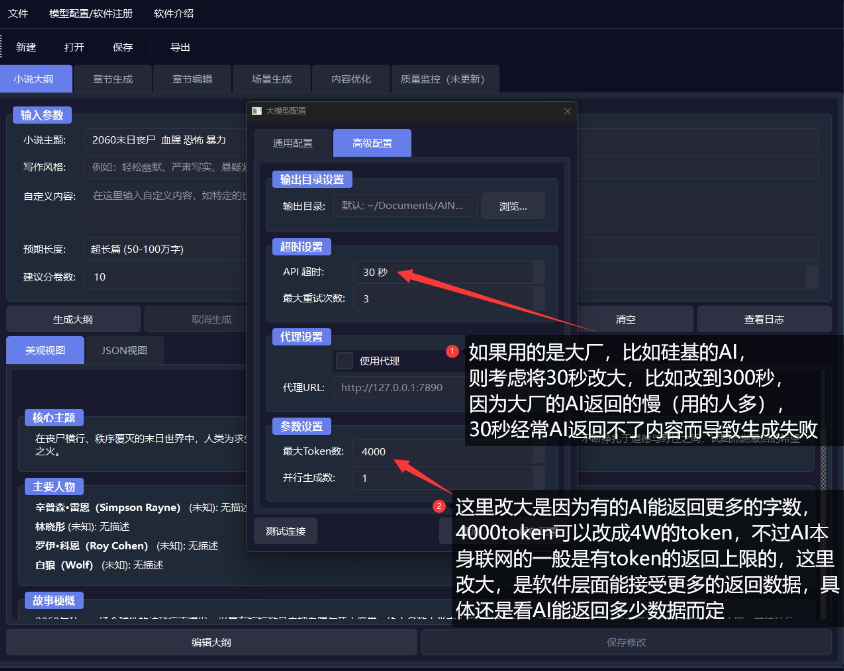Switch to 通用配置 tab in dialog
This screenshot has width=844, height=671.
pyautogui.click(x=292, y=143)
